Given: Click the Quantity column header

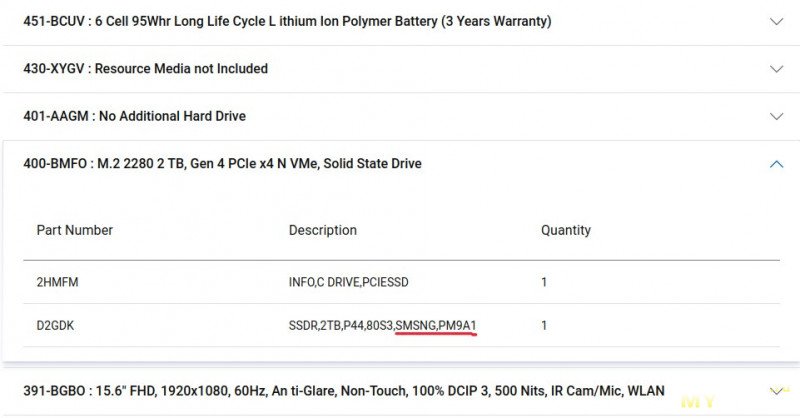Looking at the screenshot, I should [x=566, y=230].
